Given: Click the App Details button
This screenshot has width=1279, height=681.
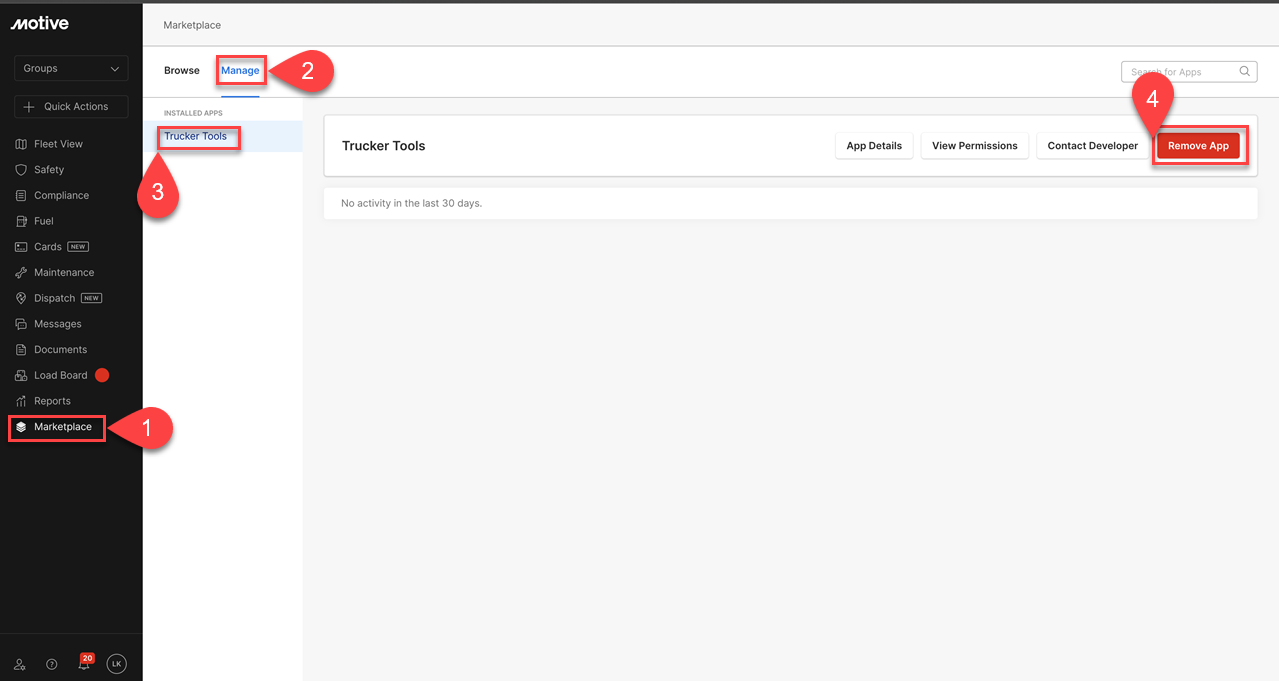Looking at the screenshot, I should pos(874,146).
